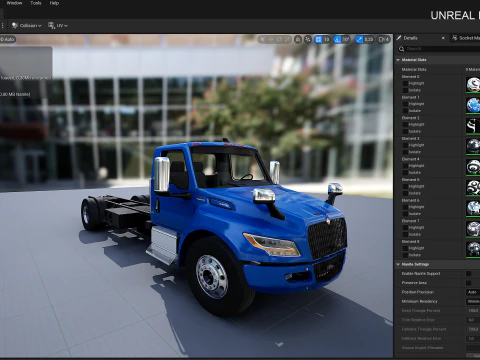Toggle the surface snapping icon

308,40
